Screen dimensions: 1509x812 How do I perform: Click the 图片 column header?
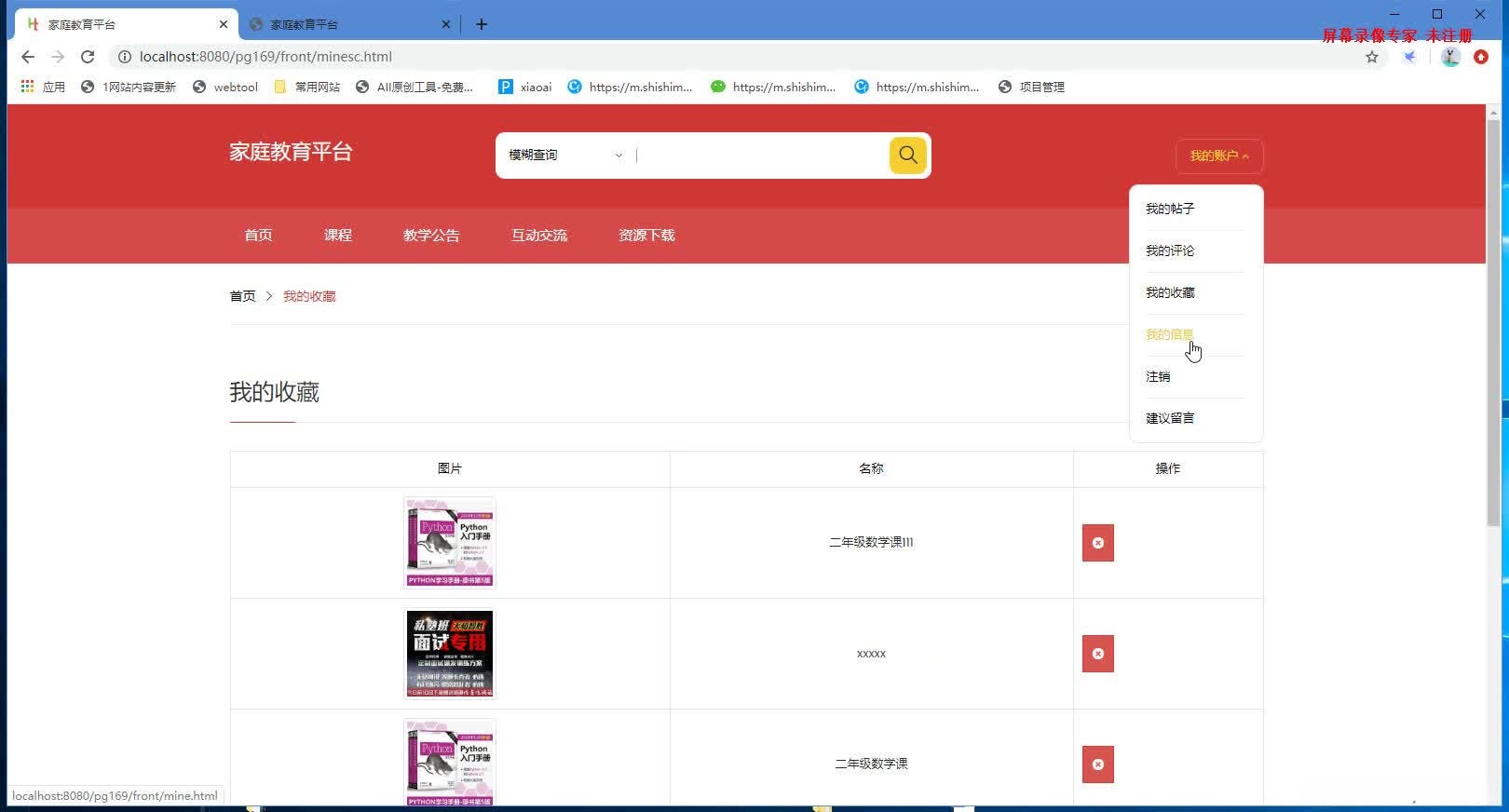pos(450,468)
